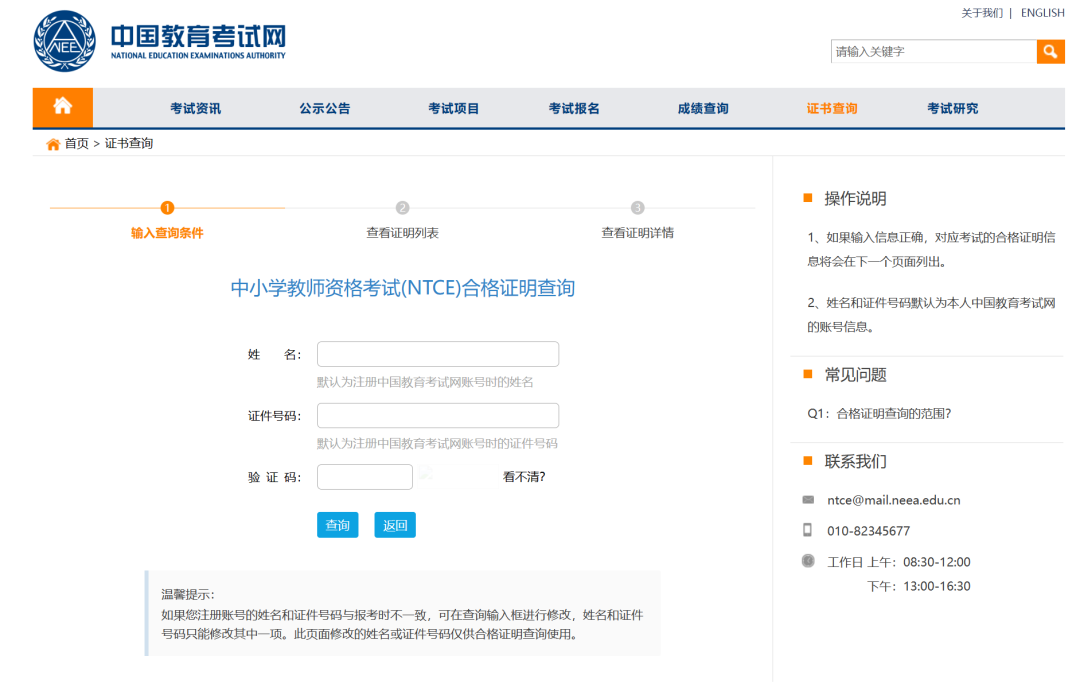Click the 返回 button
The height and width of the screenshot is (691, 1080).
tap(394, 524)
